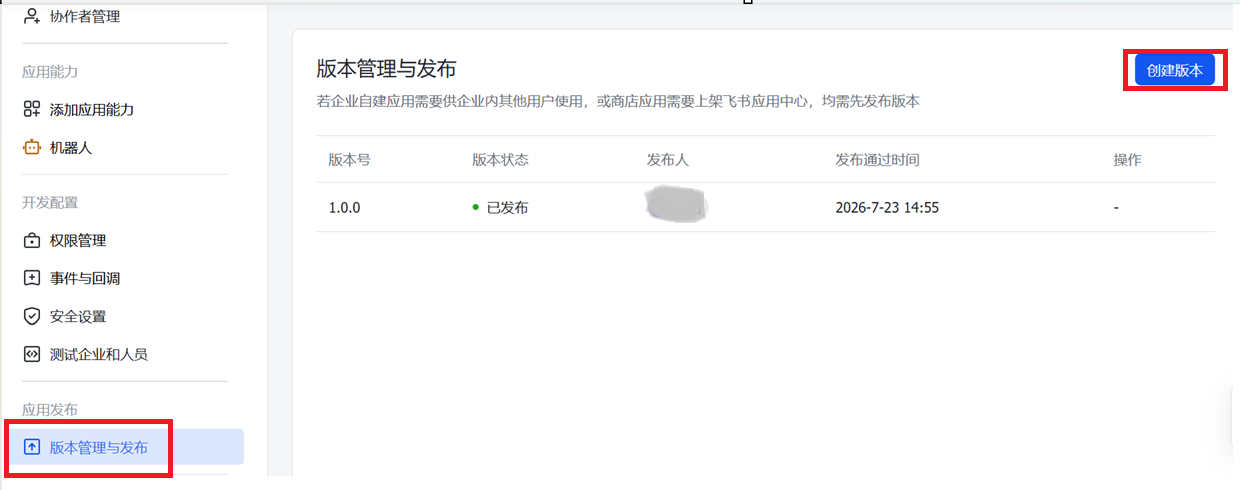Click the 权限管理 lock icon
The width and height of the screenshot is (1240, 490).
click(32, 240)
